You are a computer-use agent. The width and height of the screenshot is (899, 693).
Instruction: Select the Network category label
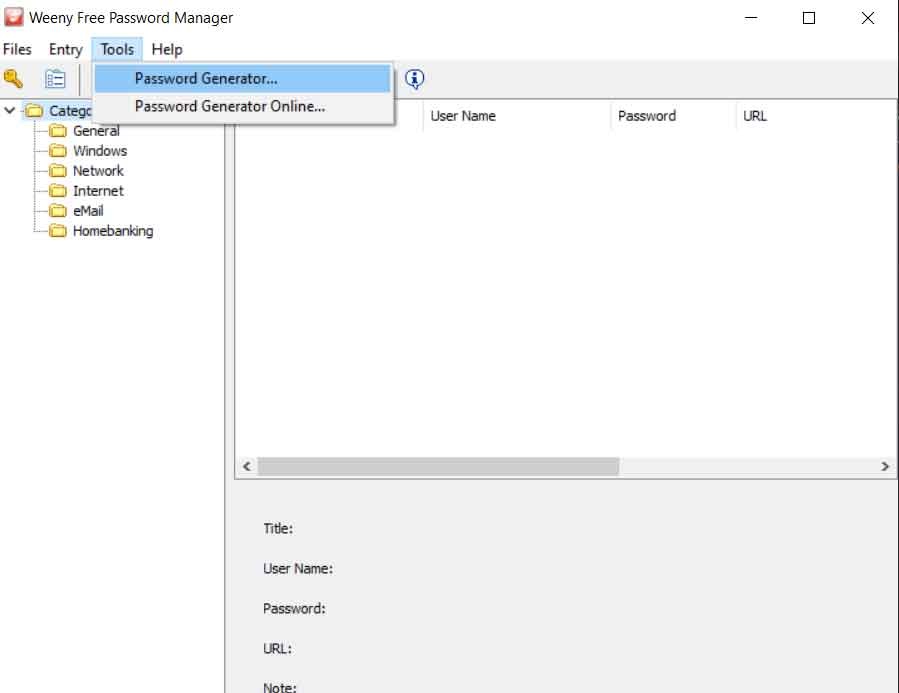pyautogui.click(x=98, y=171)
